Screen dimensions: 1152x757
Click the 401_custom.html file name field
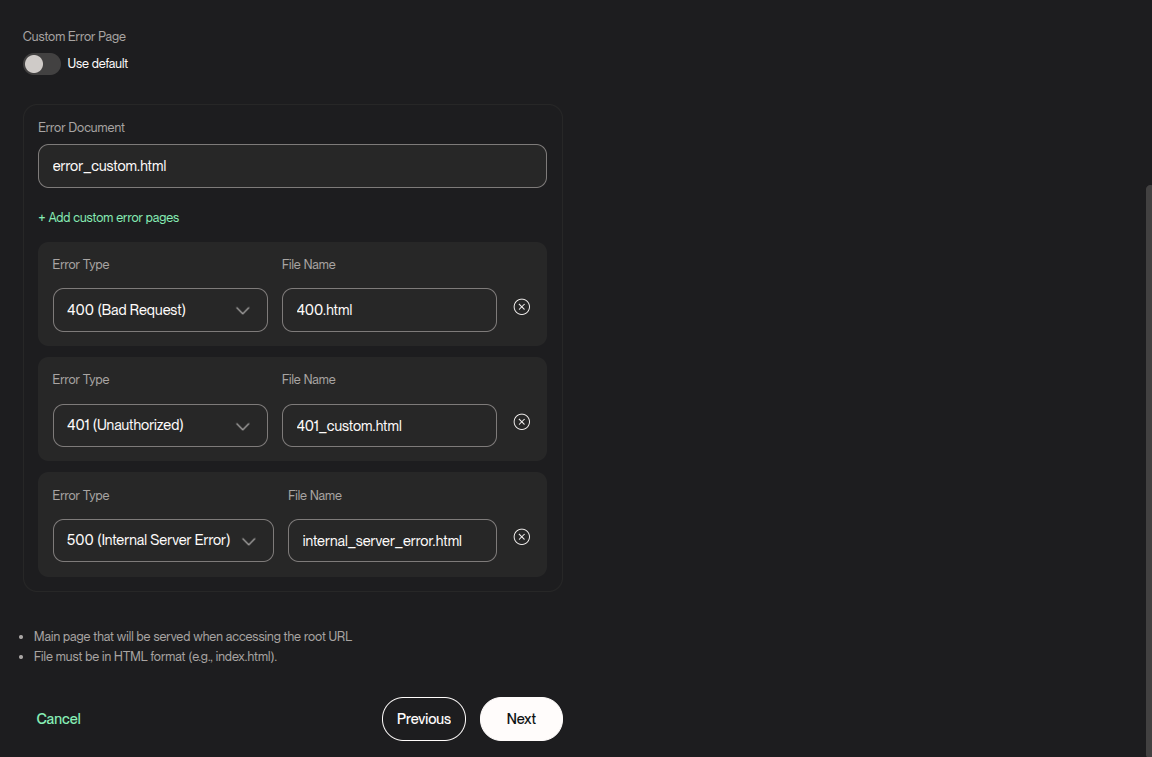[389, 425]
